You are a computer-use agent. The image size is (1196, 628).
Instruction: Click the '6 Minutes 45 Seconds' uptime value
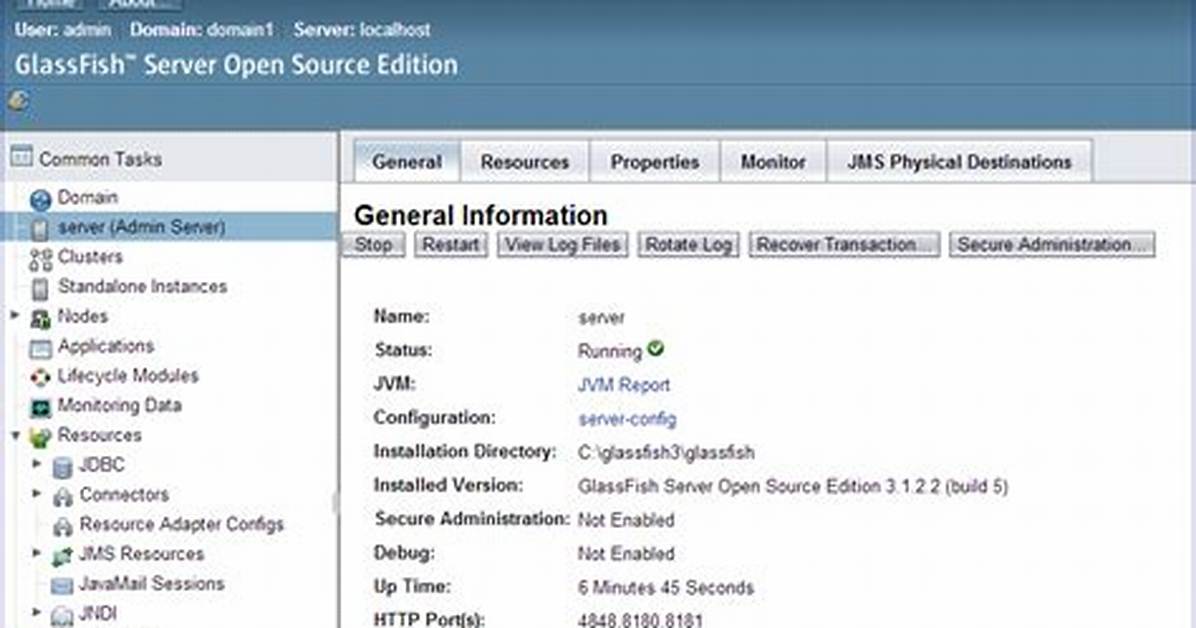click(666, 588)
